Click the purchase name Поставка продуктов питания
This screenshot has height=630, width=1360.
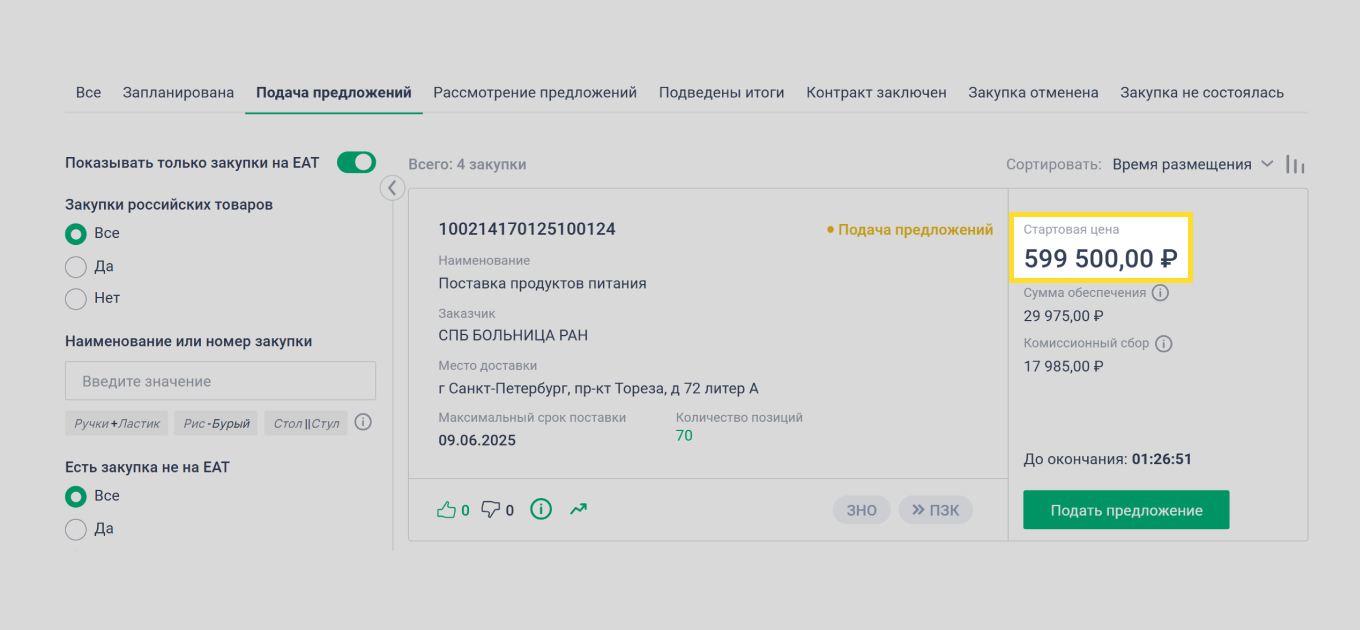(x=542, y=283)
